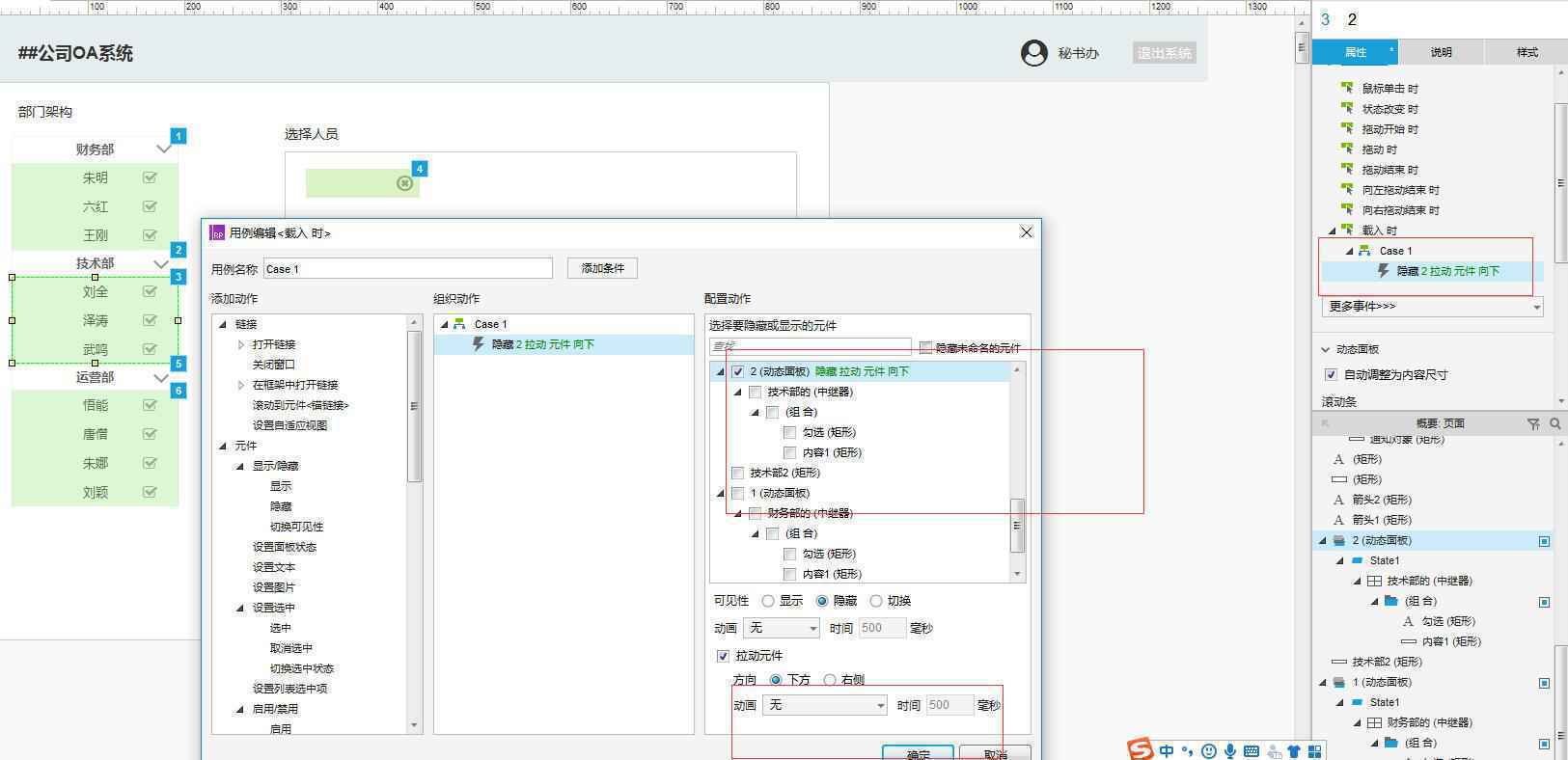Click the 查找 search field in 配置动作
This screenshot has height=760, width=1568.
click(x=810, y=346)
